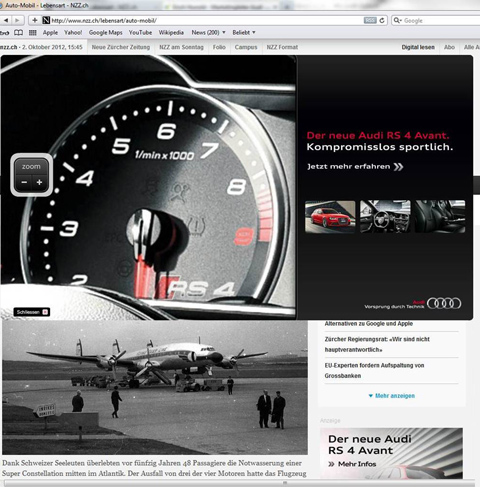Open Audi seats thumbnail
The height and width of the screenshot is (487, 480).
click(440, 216)
